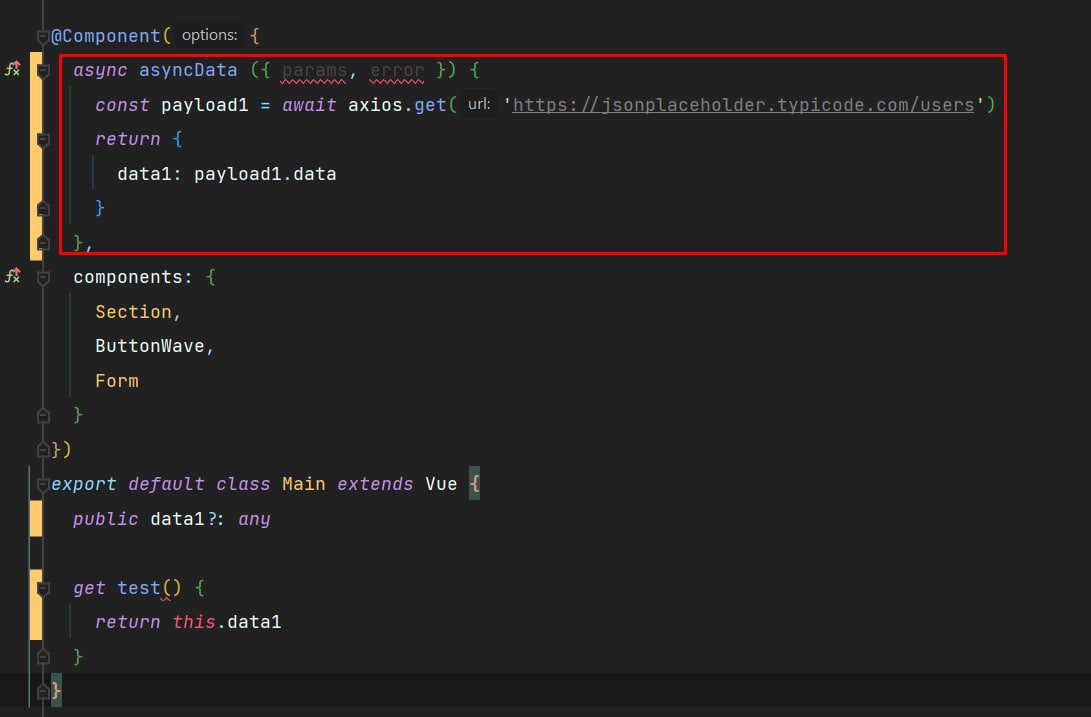Viewport: 1091px width, 717px height.
Task: Click the 'get' method after axios
Action: (x=430, y=105)
